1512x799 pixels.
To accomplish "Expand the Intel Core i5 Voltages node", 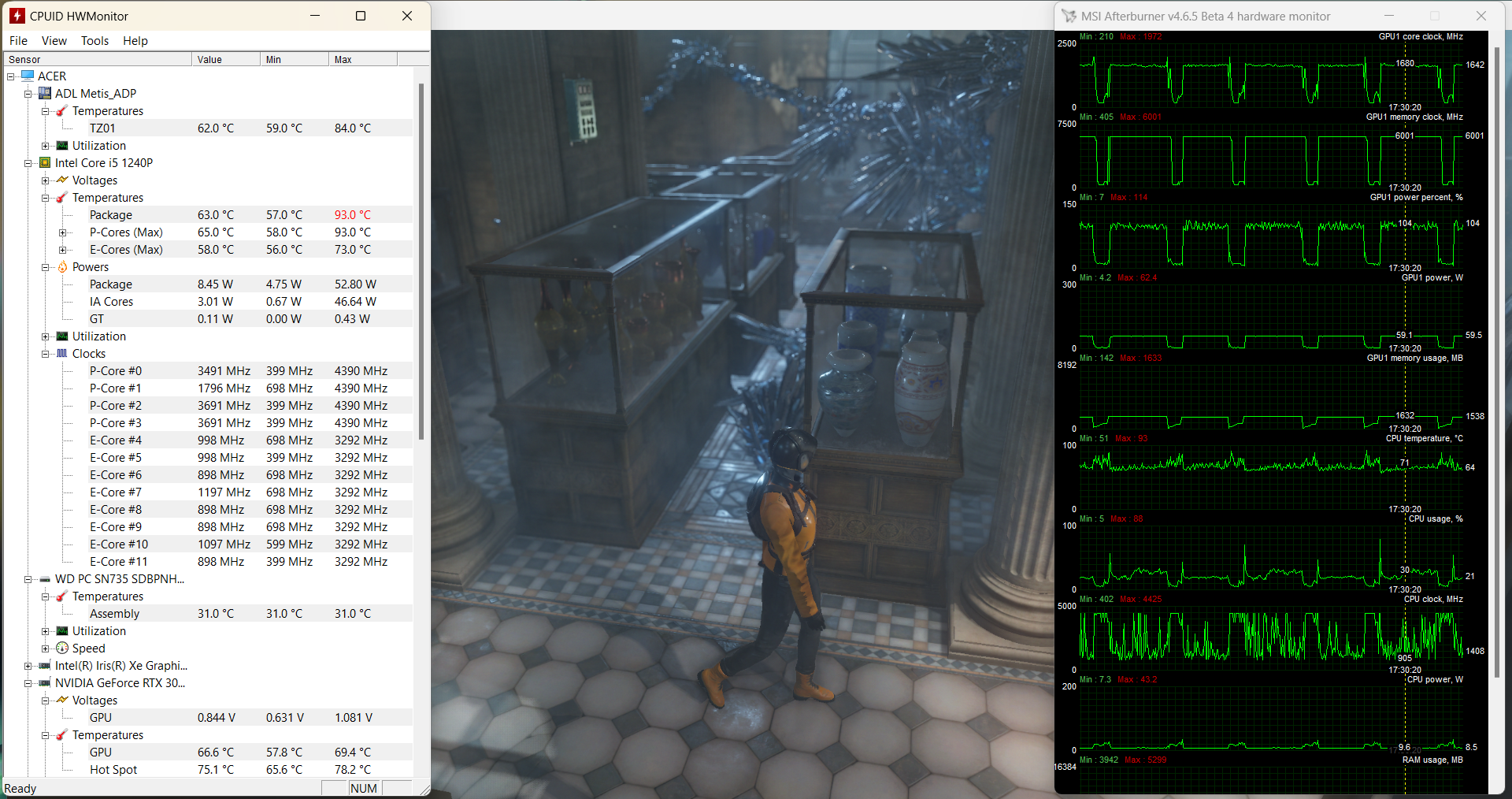I will pos(46,180).
